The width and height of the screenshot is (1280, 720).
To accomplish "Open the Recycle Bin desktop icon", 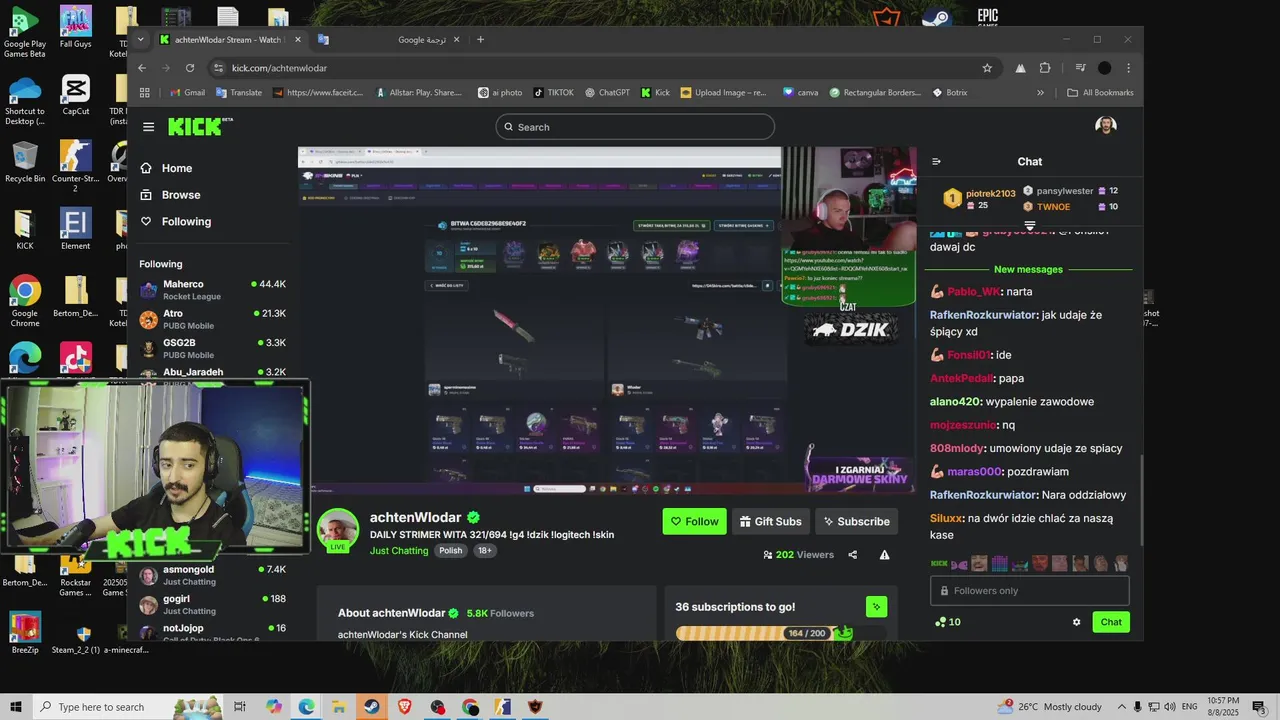I will [x=25, y=163].
